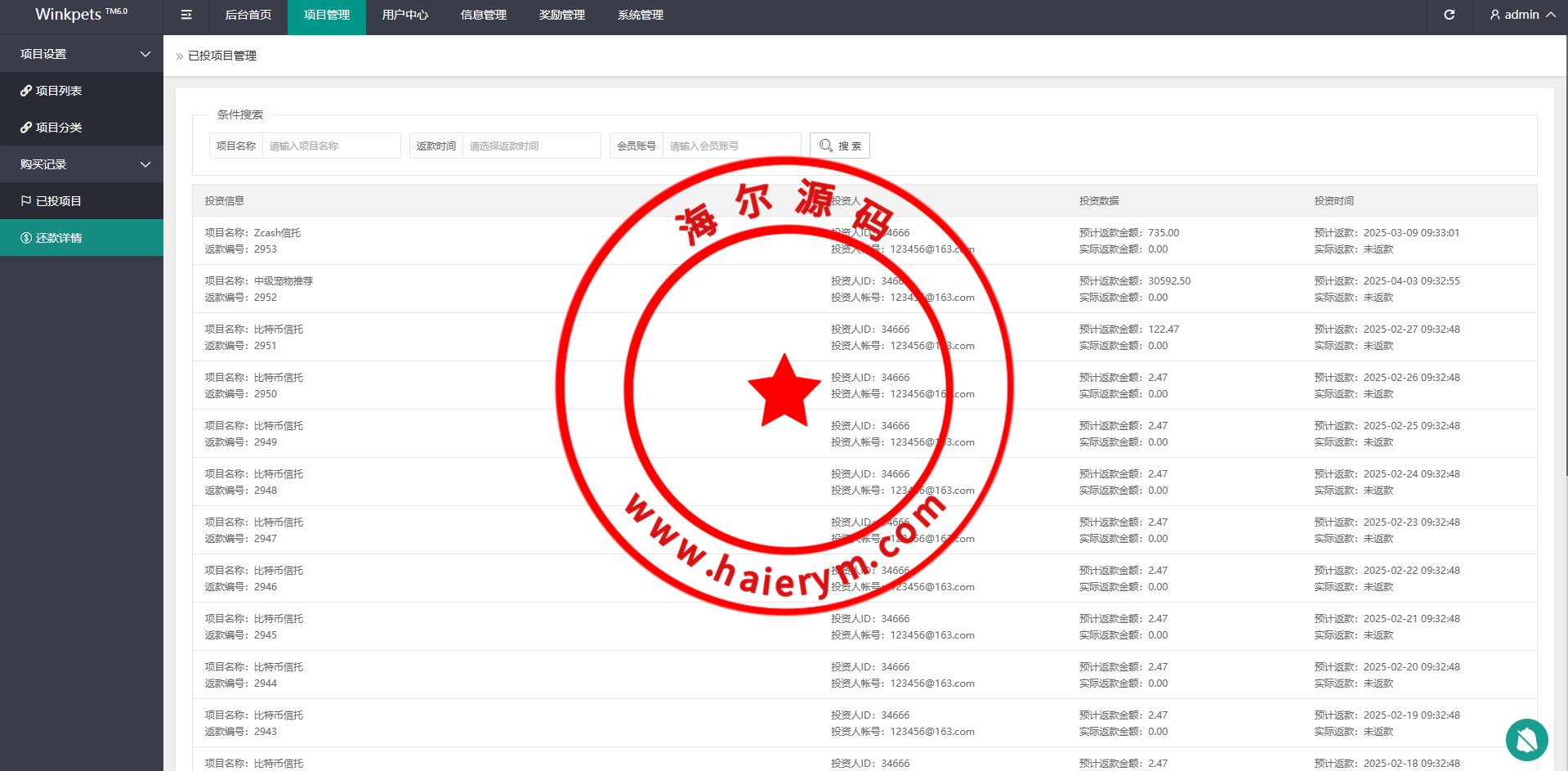Open the 用户中心 menu
Viewport: 1568px width, 771px height.
[404, 15]
